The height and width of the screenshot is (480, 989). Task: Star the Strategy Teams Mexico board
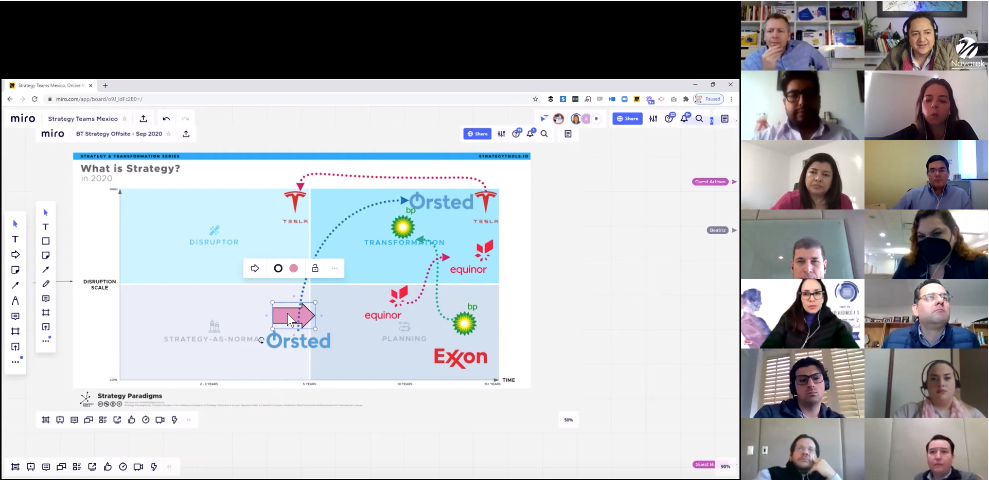point(126,119)
